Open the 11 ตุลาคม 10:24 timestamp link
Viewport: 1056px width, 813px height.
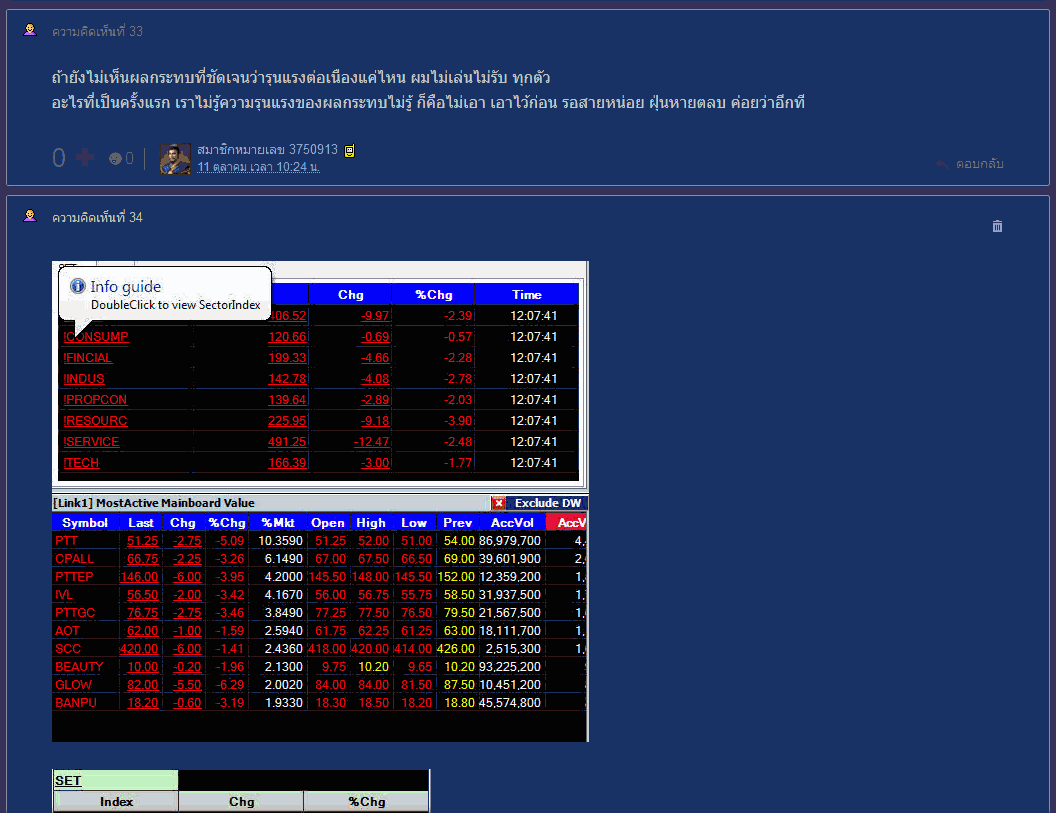[x=259, y=167]
